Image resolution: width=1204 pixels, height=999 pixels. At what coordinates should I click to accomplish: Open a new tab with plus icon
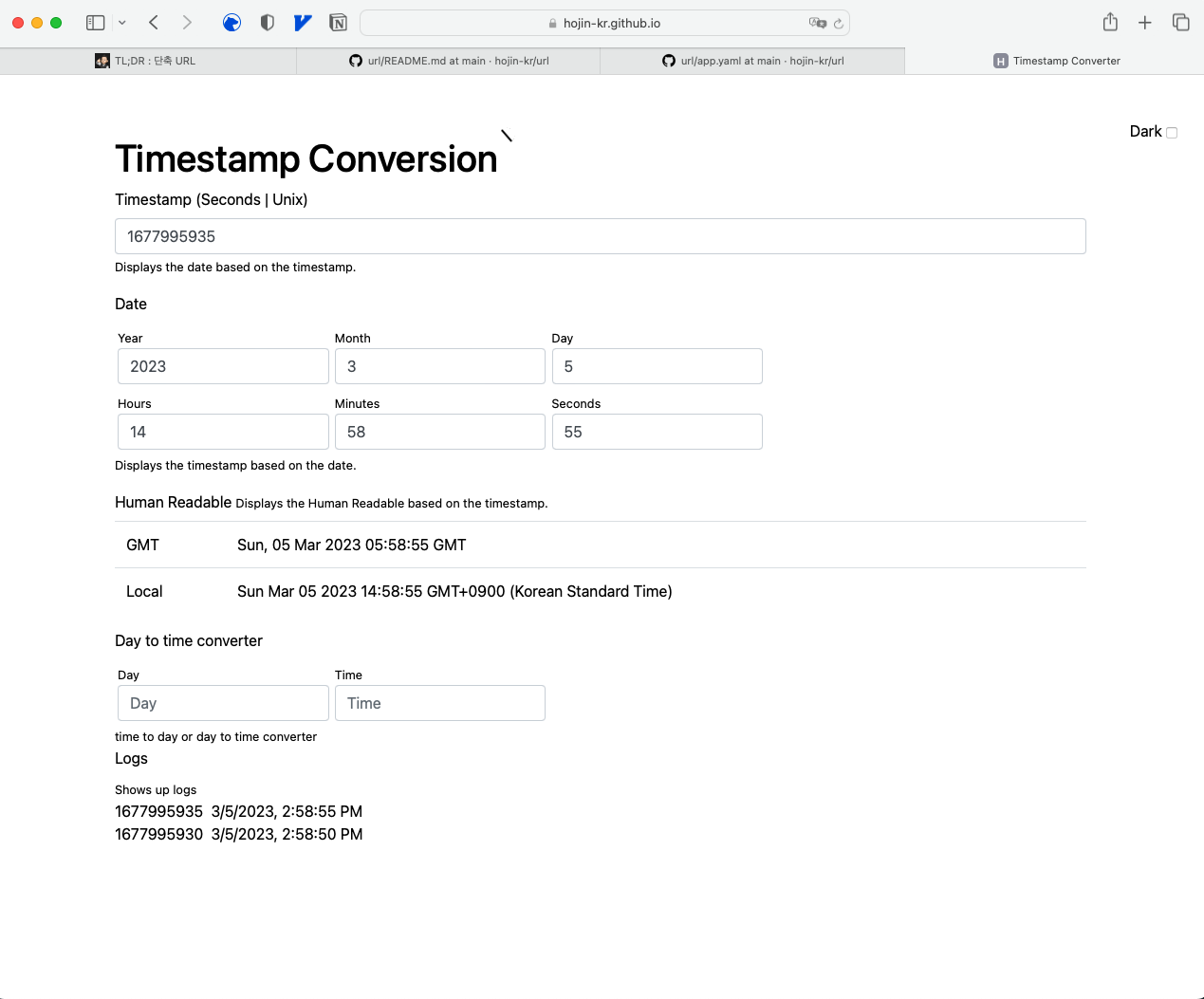pos(1145,23)
